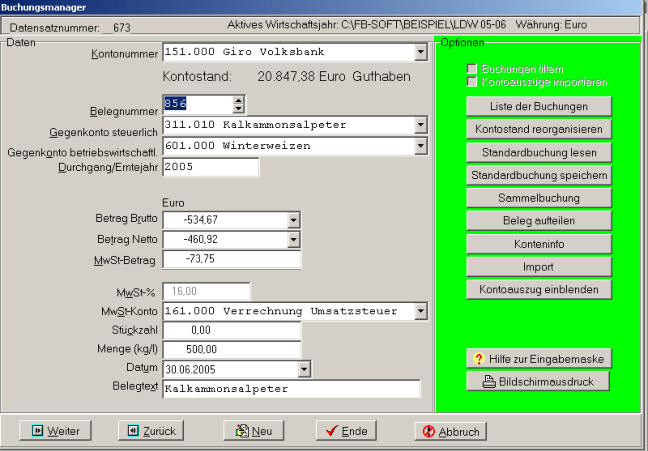This screenshot has width=648, height=451.
Task: Toggle Kontoauszüge importieren checkbox
Action: [x=472, y=81]
